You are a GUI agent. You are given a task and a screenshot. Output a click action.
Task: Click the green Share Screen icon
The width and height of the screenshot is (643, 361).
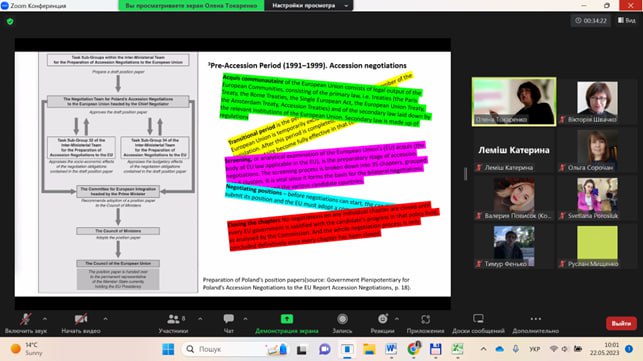(x=287, y=319)
